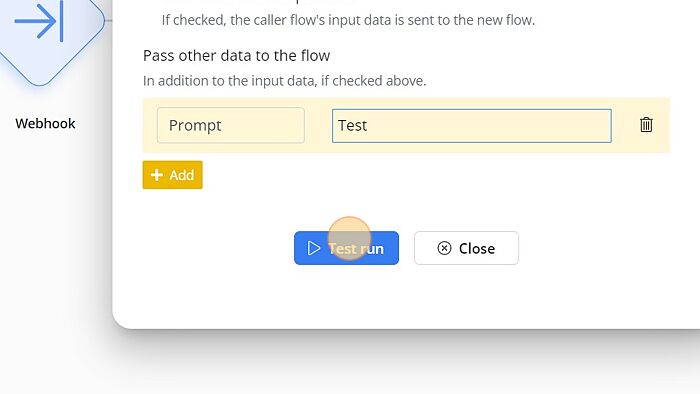Click blank dialog space right of Add button

402,175
